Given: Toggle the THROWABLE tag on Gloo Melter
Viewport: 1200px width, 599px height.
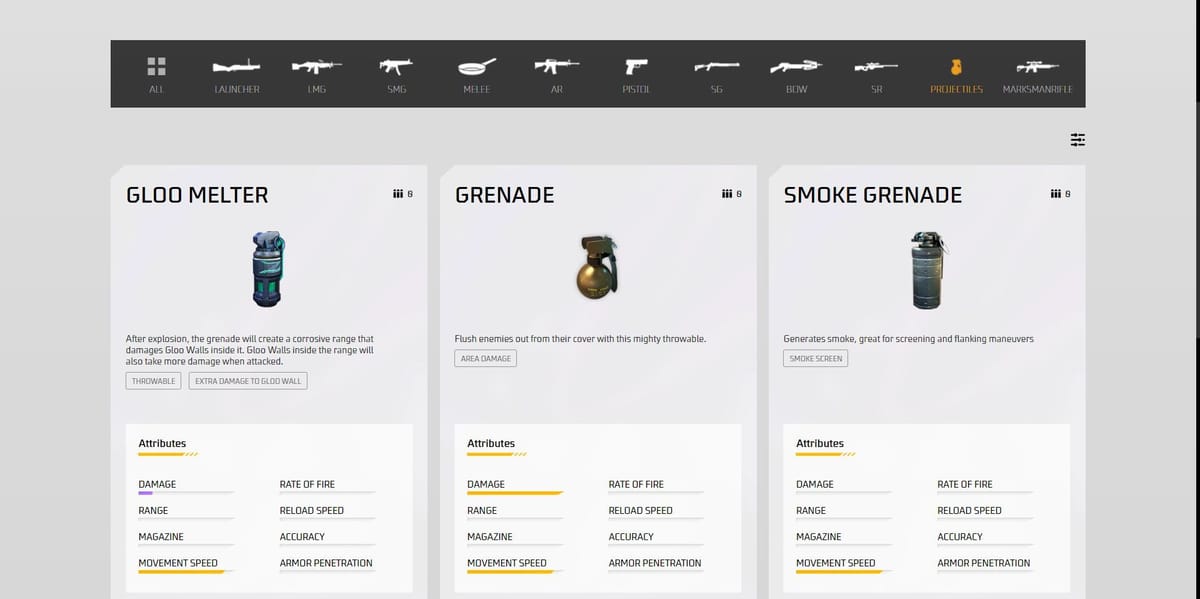Looking at the screenshot, I should pos(153,380).
